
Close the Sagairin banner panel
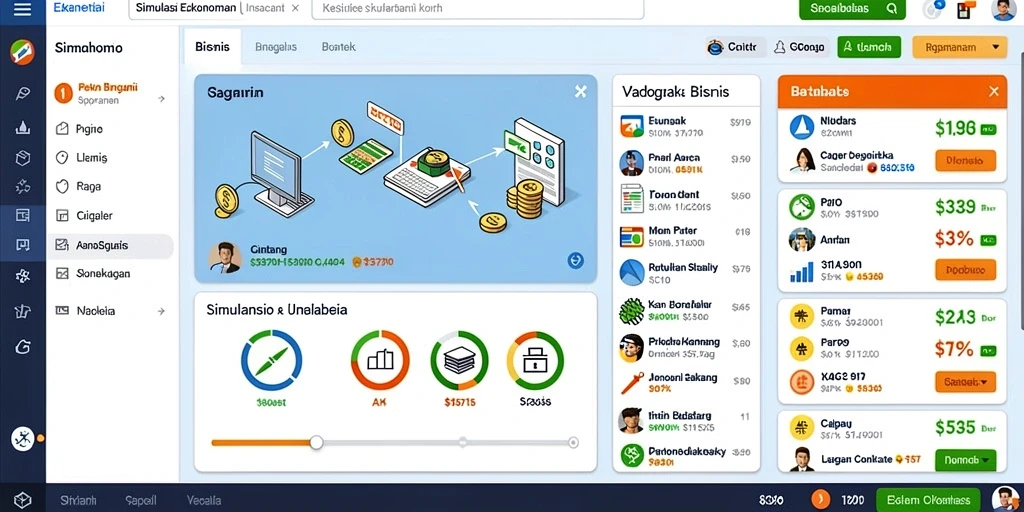click(580, 92)
